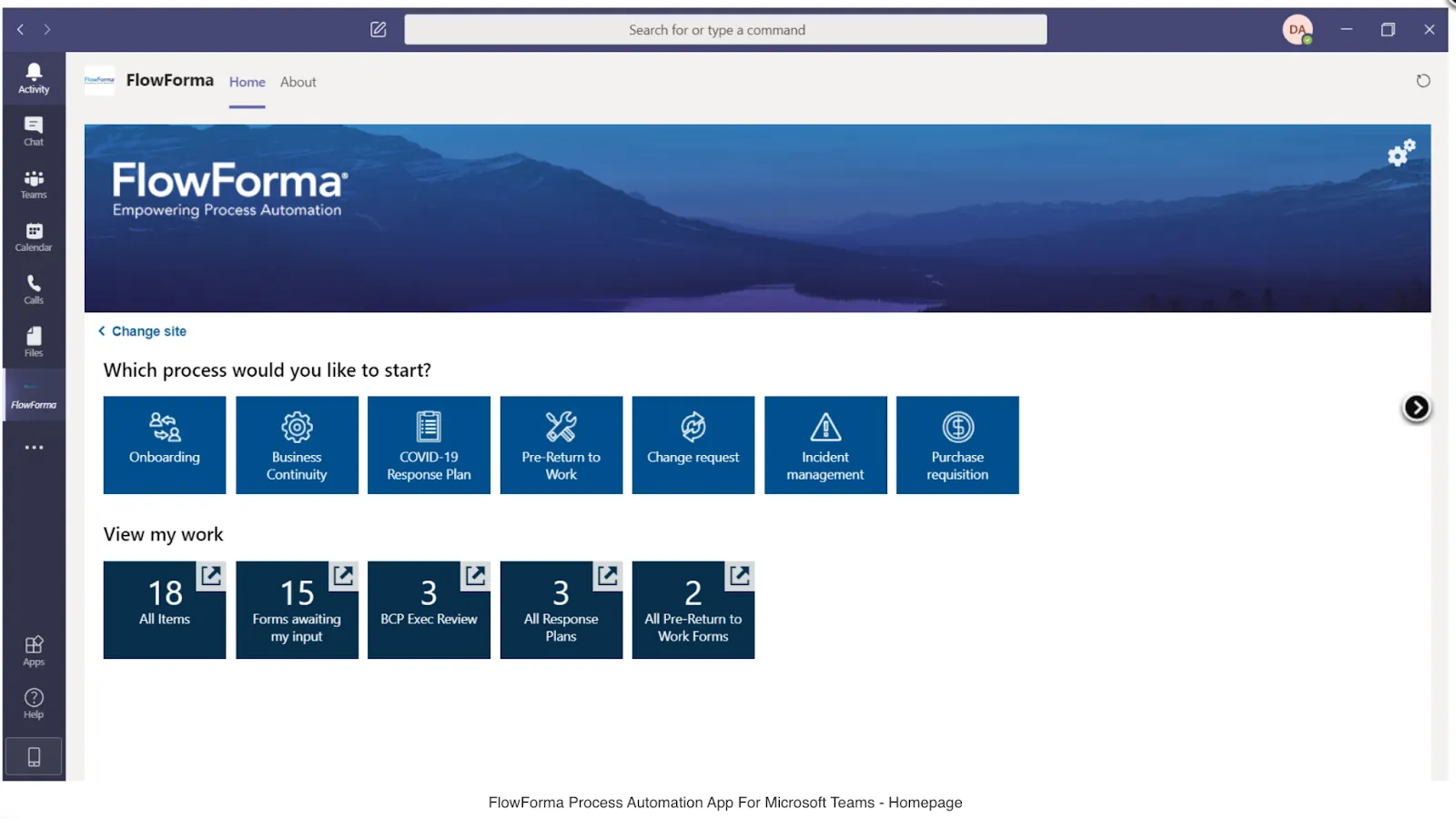Start the Onboarding process
The width and height of the screenshot is (1456, 819).
165,445
